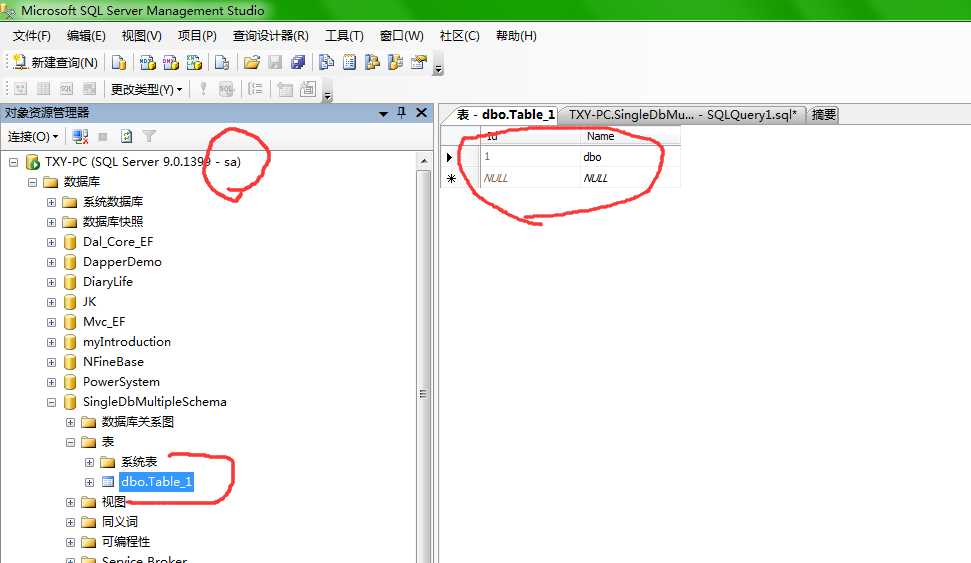971x563 pixels.
Task: Expand the dbo.Table_1 table node
Action: coord(89,482)
